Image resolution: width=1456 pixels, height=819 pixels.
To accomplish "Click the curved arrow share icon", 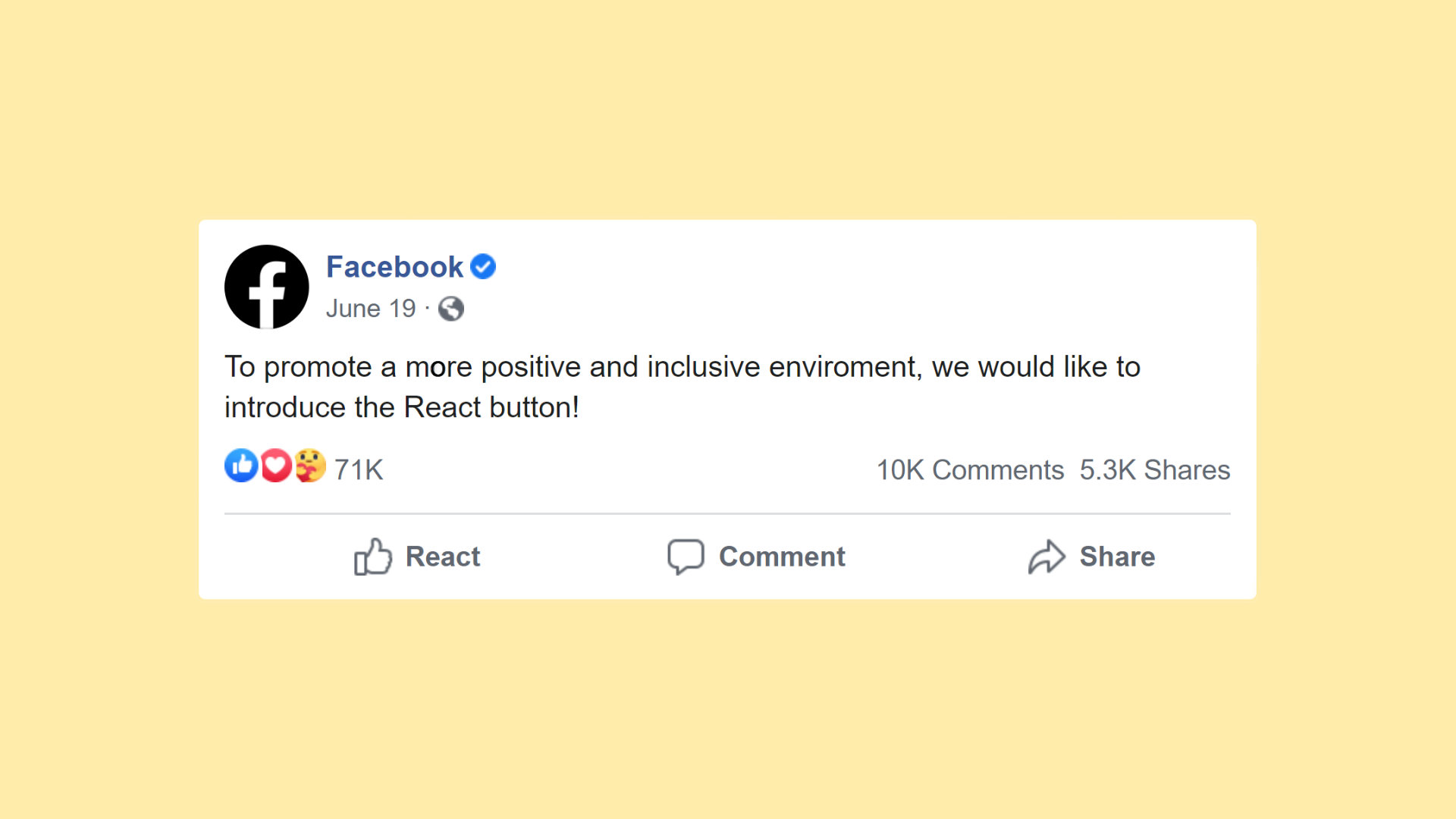I will pos(1046,557).
